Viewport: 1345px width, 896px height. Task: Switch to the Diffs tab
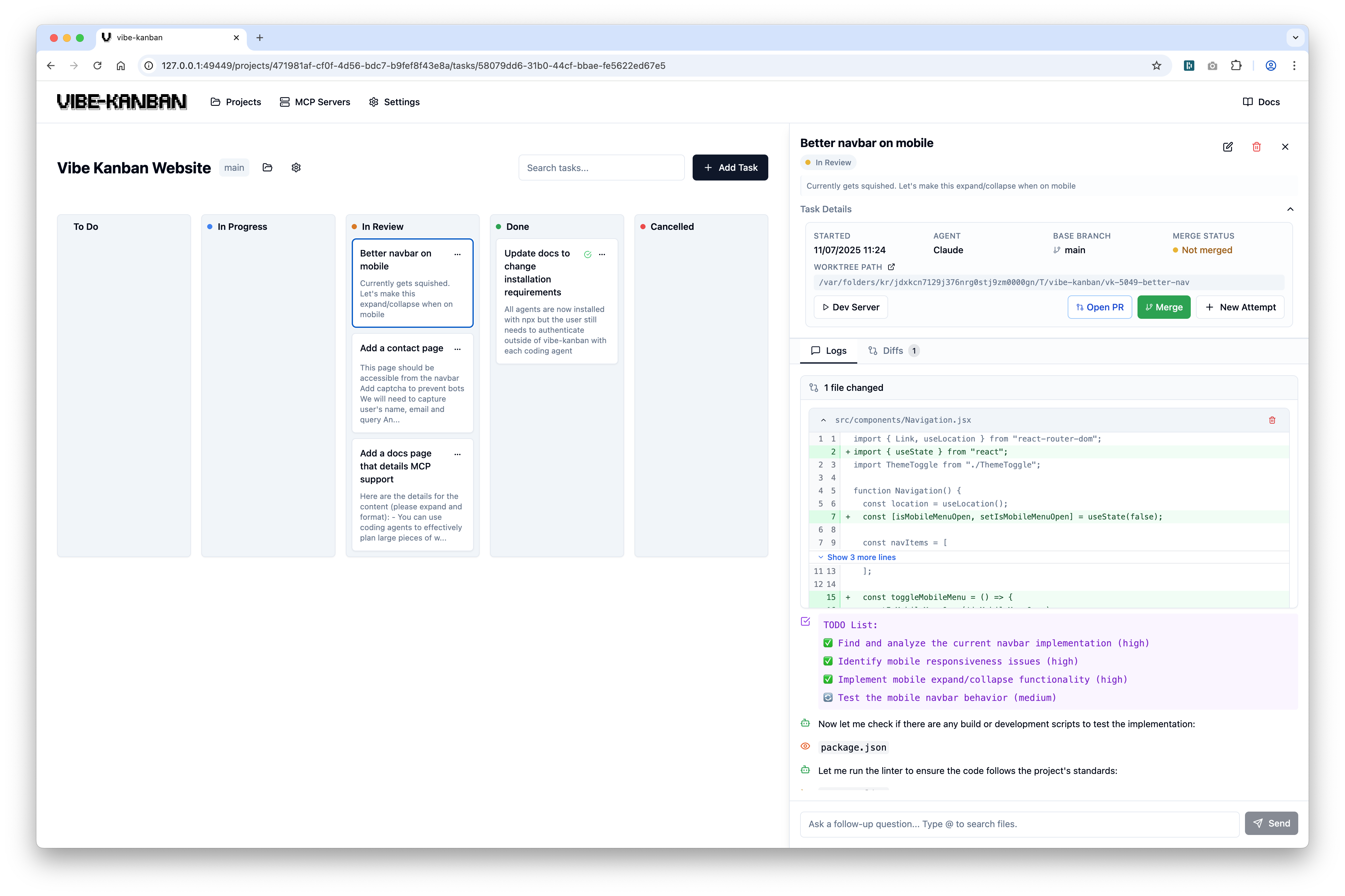(x=892, y=351)
